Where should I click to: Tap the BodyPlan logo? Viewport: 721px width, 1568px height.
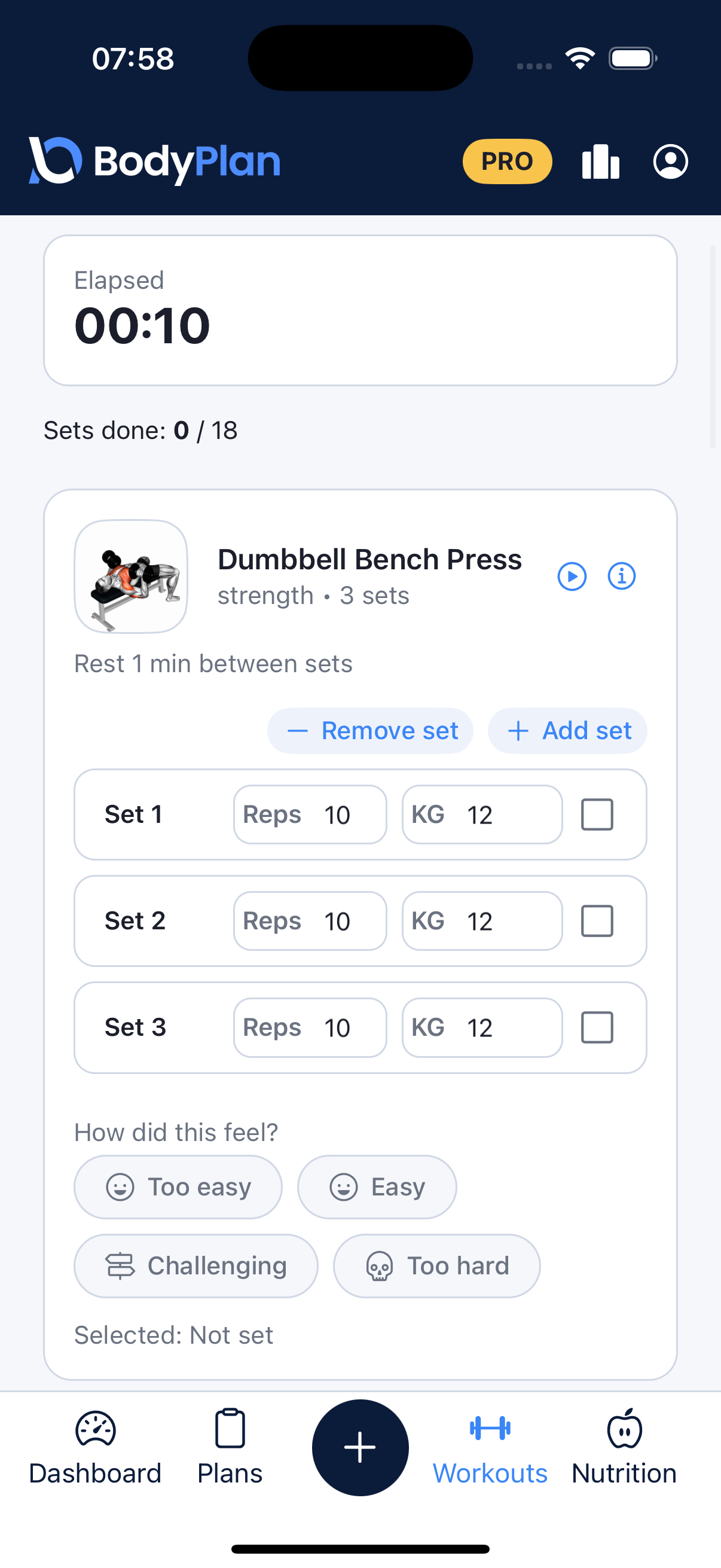click(155, 161)
